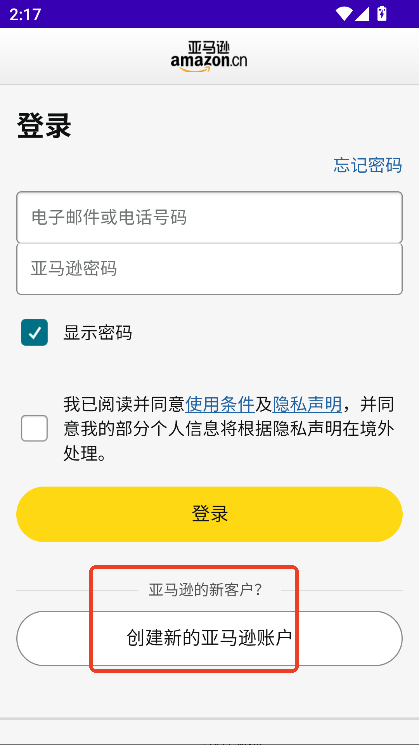Image resolution: width=419 pixels, height=745 pixels.
Task: Tap the battery charging icon
Action: click(x=381, y=14)
